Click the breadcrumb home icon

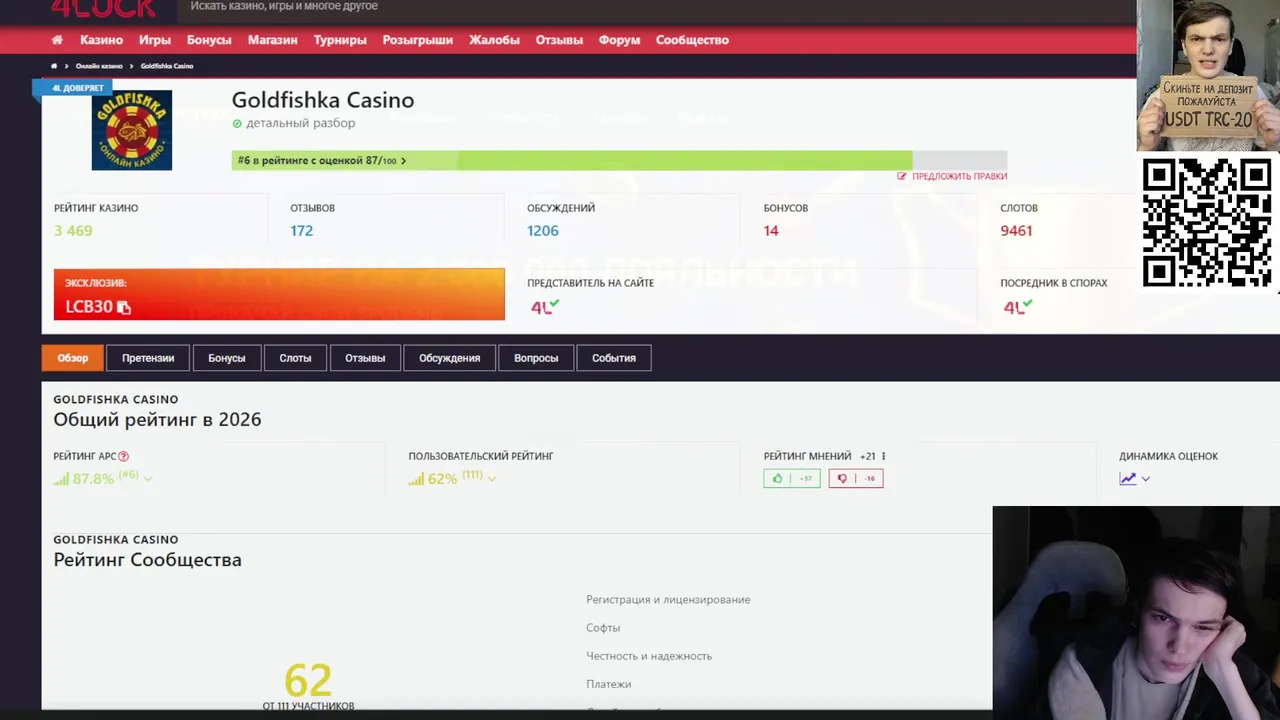54,66
